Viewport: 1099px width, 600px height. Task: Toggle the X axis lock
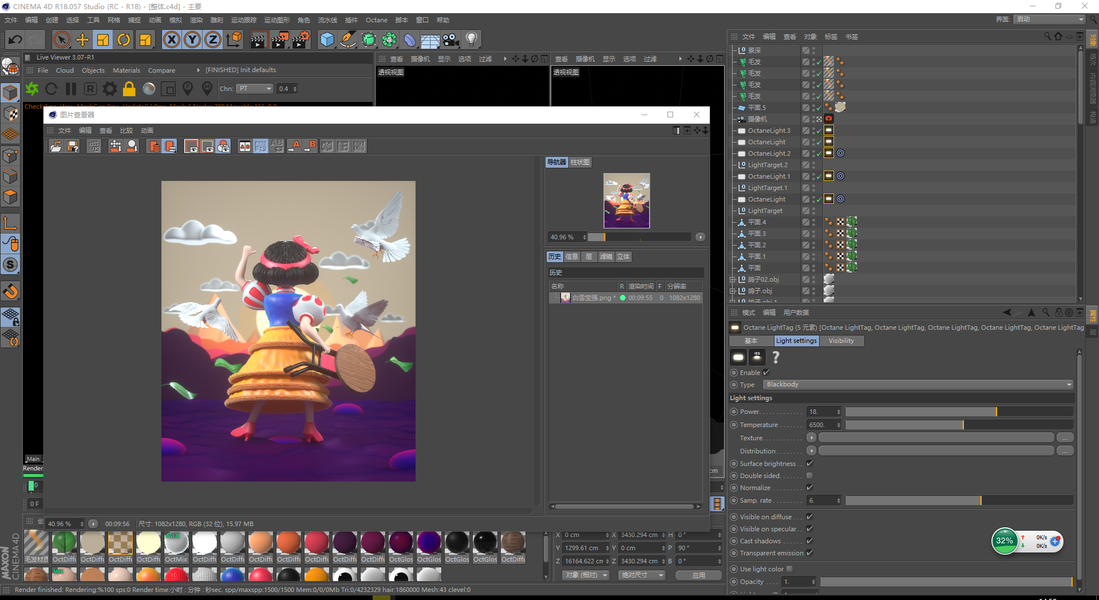tap(172, 40)
